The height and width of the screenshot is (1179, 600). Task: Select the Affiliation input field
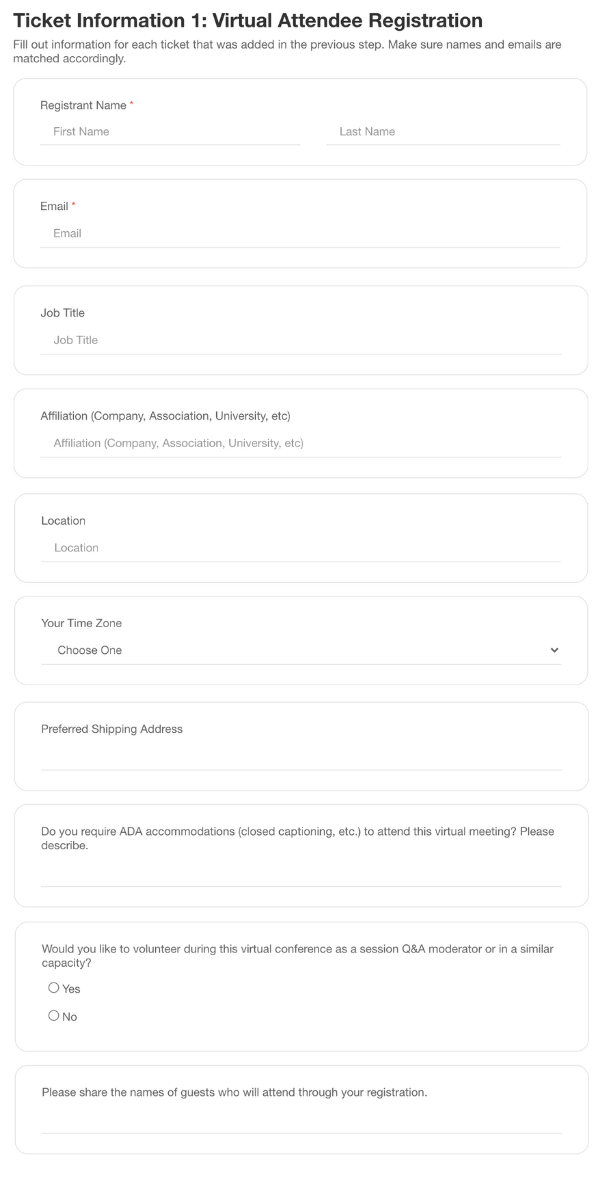300,443
